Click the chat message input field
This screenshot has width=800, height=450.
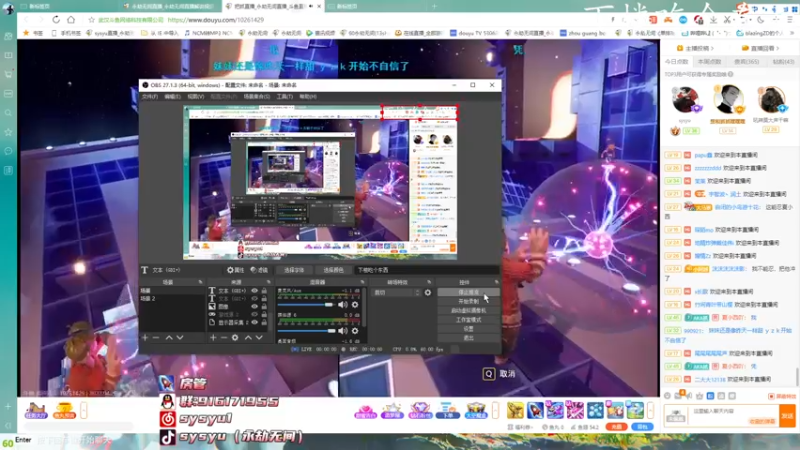(x=734, y=414)
